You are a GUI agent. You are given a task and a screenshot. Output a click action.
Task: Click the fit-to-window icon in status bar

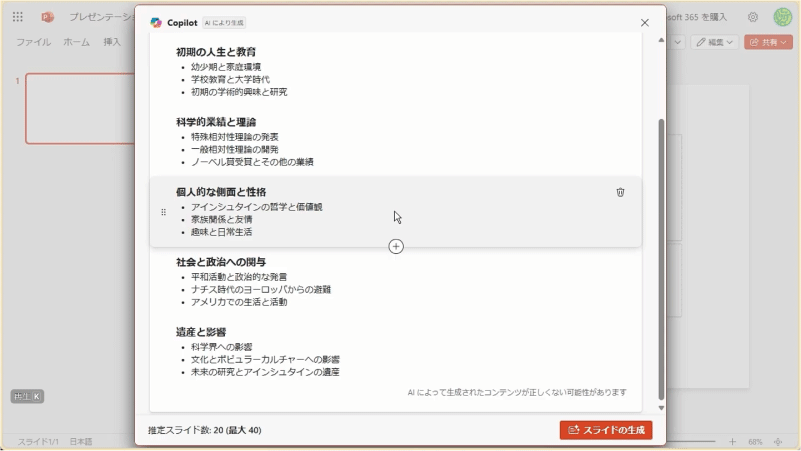(778, 441)
